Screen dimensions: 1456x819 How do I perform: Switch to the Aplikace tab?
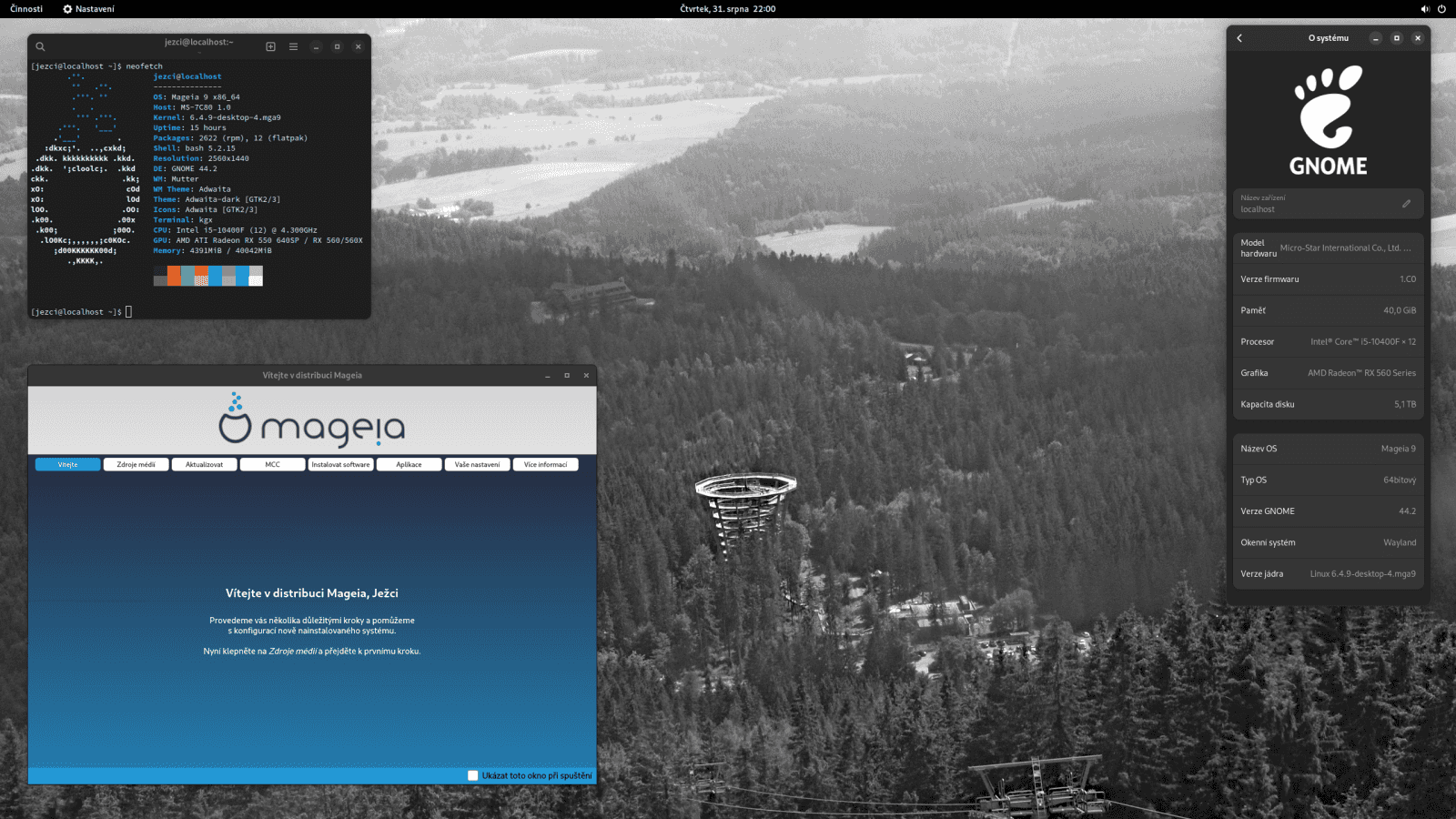click(409, 464)
